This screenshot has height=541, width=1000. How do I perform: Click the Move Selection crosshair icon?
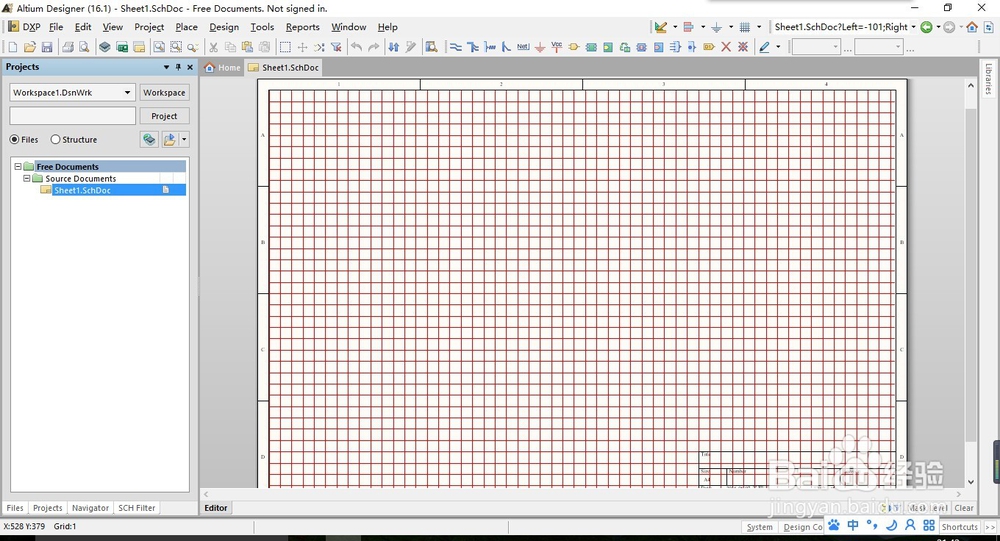(302, 47)
